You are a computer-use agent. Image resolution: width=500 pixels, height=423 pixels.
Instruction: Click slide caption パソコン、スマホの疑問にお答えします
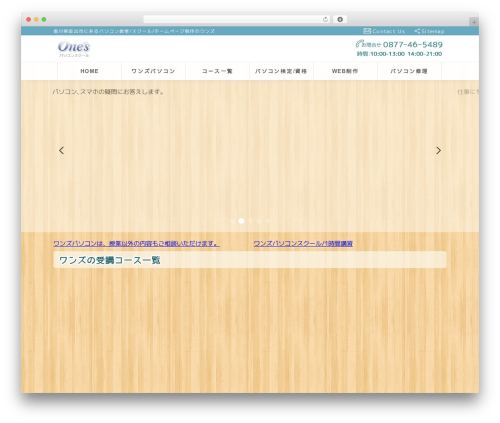coord(108,92)
